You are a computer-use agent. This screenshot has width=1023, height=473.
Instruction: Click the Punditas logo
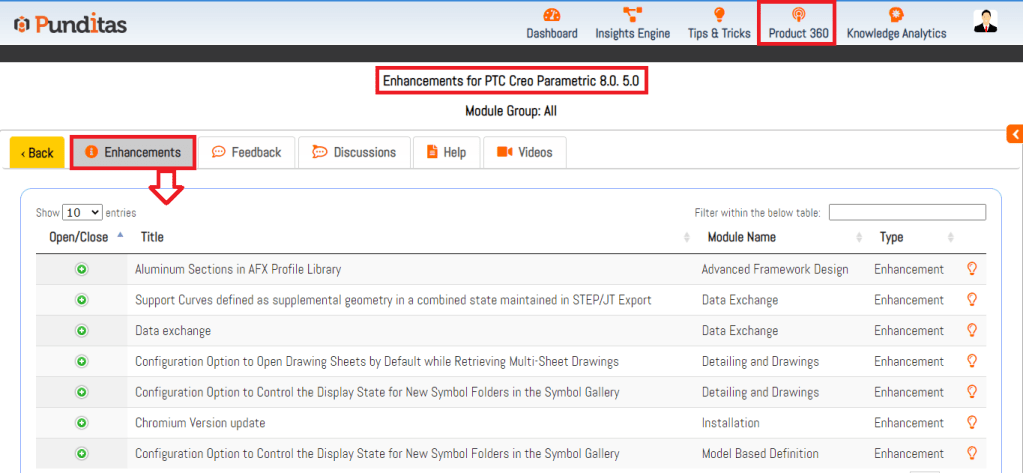(70, 23)
